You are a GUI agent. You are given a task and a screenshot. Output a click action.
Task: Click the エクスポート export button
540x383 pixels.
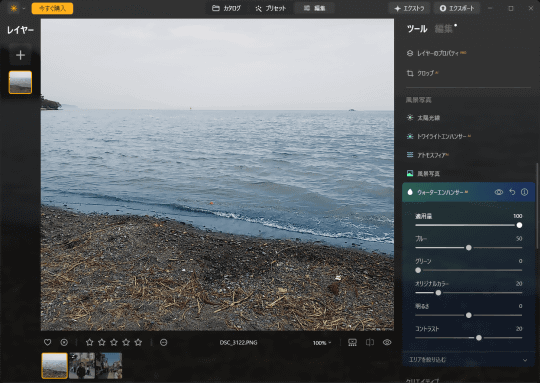[457, 8]
